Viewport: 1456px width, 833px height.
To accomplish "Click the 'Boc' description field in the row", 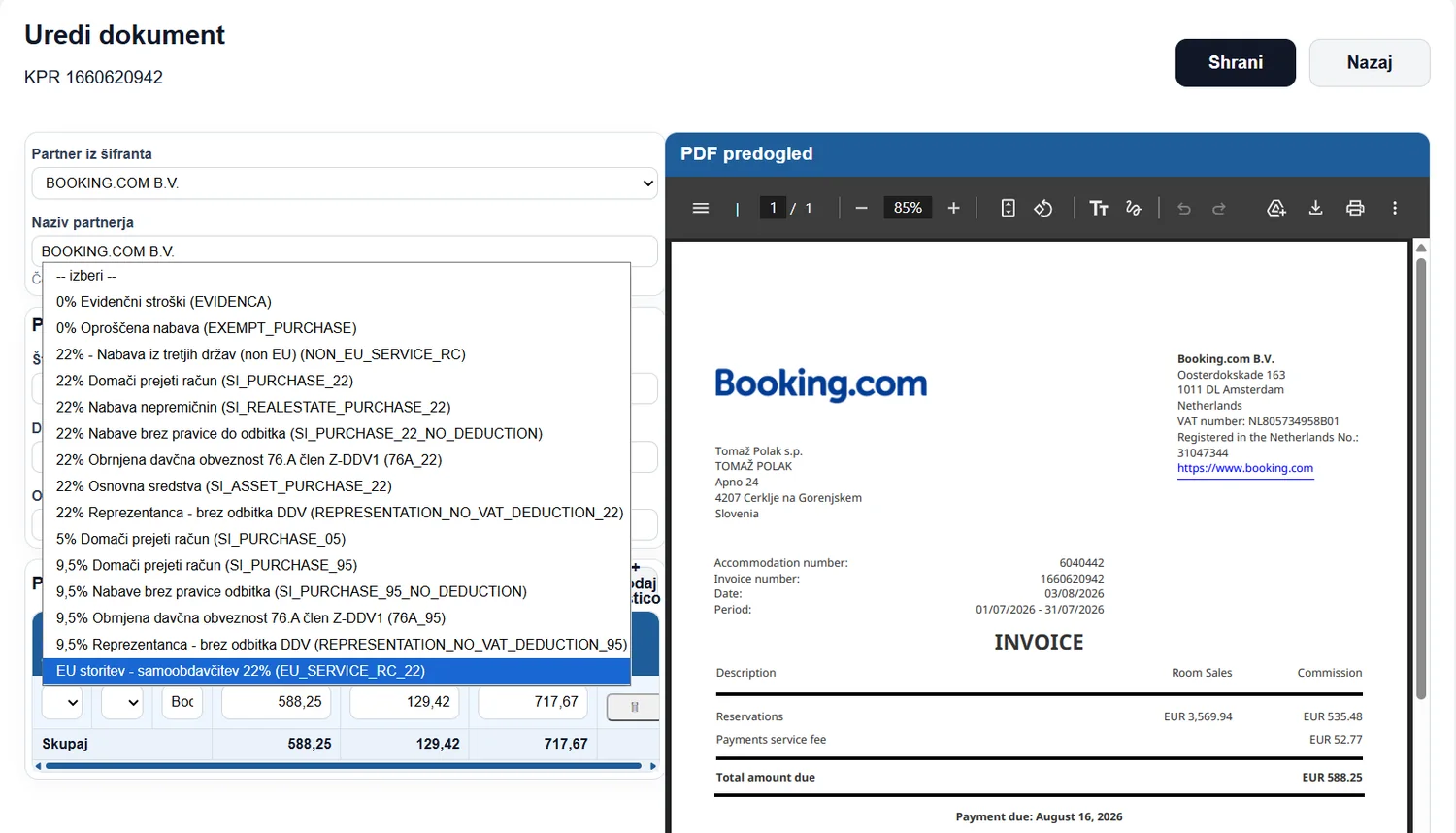I will click(182, 701).
